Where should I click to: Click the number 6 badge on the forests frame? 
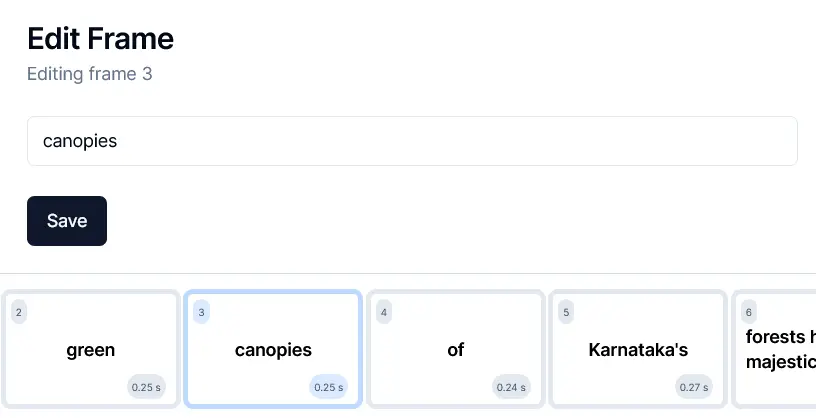click(749, 312)
